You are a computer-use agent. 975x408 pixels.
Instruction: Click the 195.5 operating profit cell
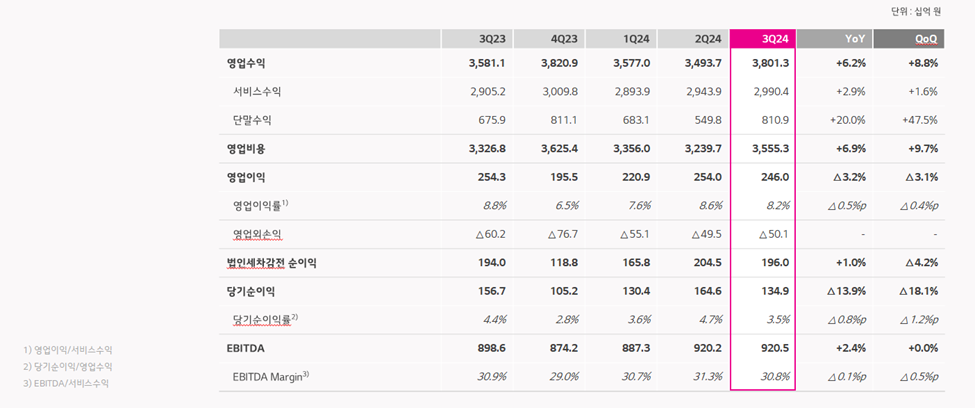[x=566, y=177]
